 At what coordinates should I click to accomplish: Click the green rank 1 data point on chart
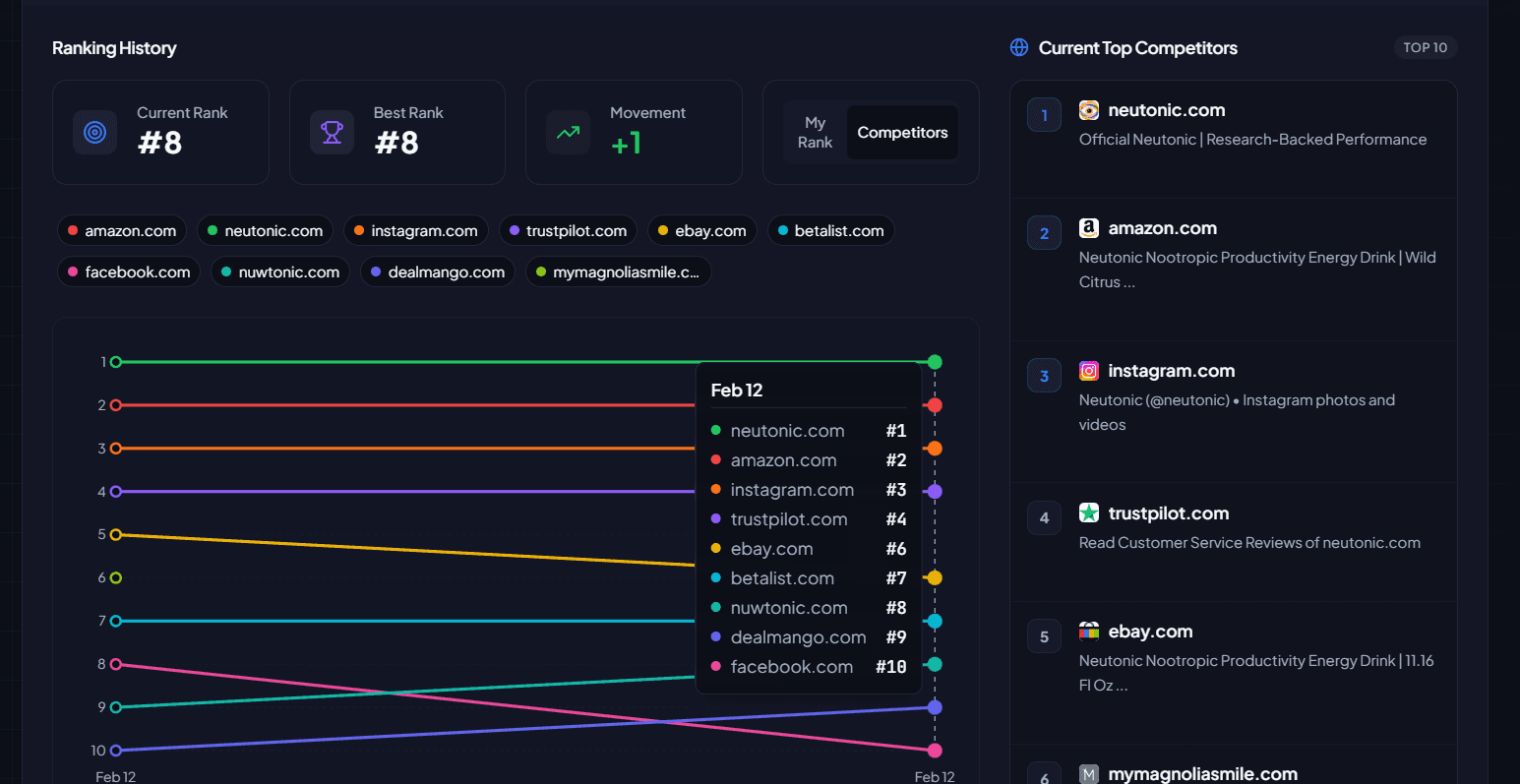tap(935, 361)
